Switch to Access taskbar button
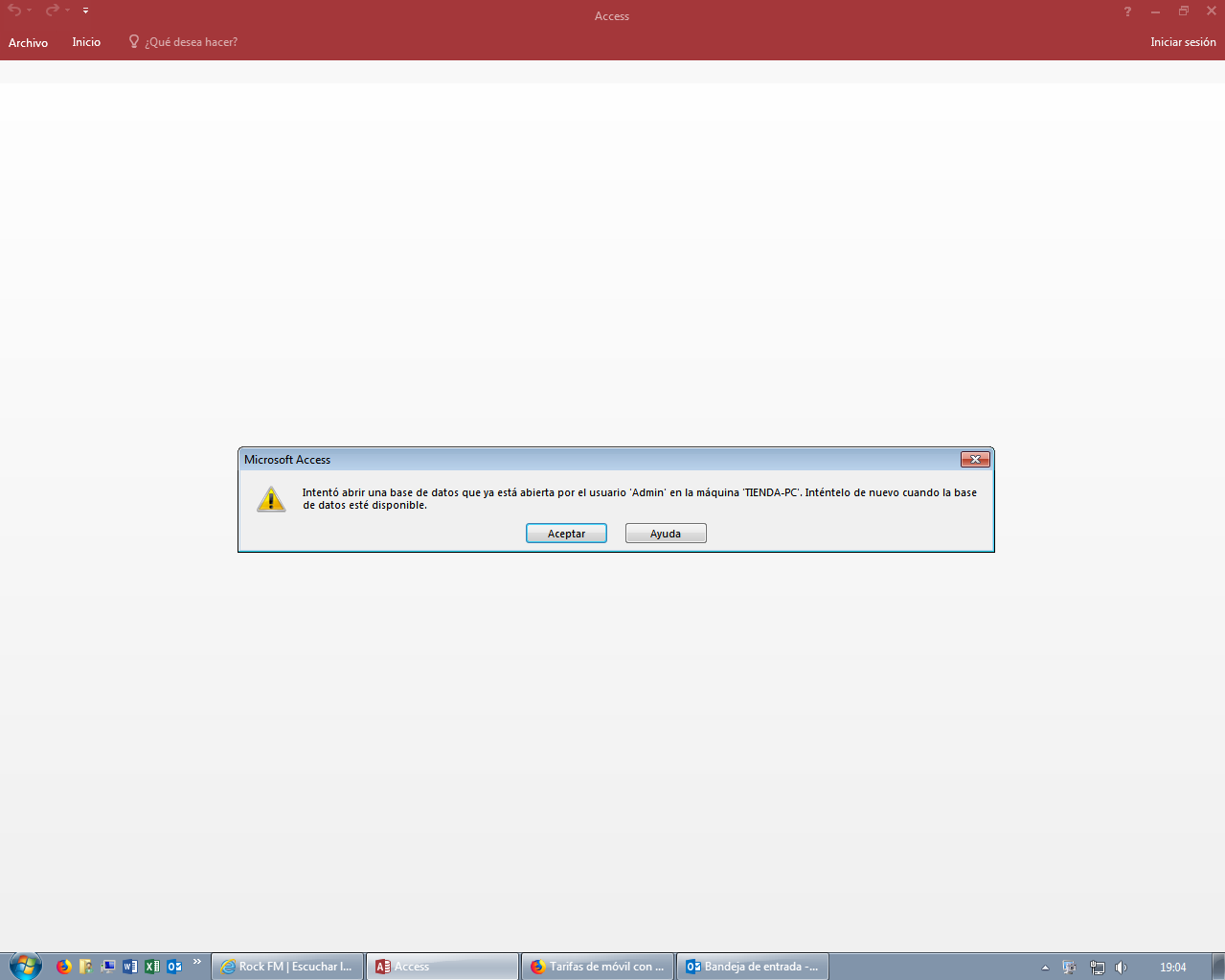 pyautogui.click(x=442, y=967)
